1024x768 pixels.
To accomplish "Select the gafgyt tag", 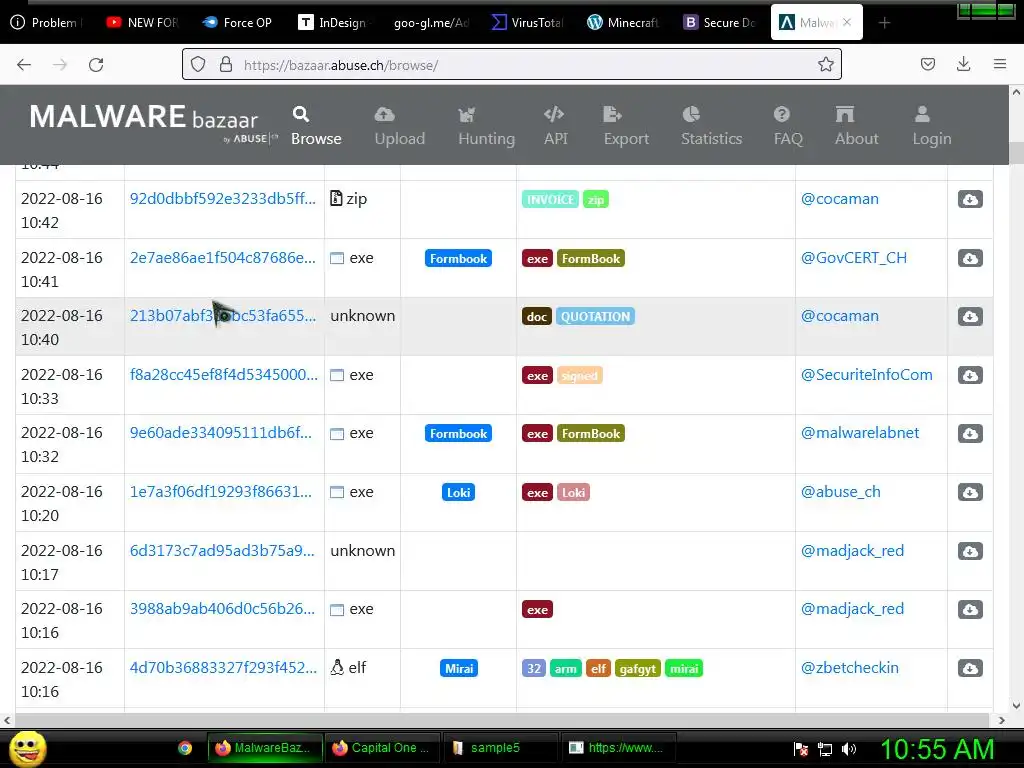I will tap(637, 669).
